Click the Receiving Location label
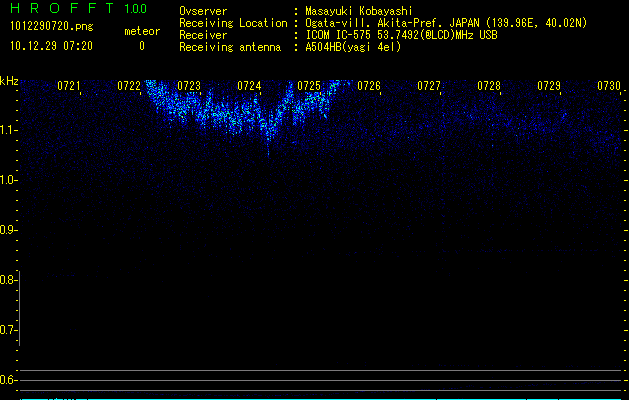629x400 pixels. (233, 23)
